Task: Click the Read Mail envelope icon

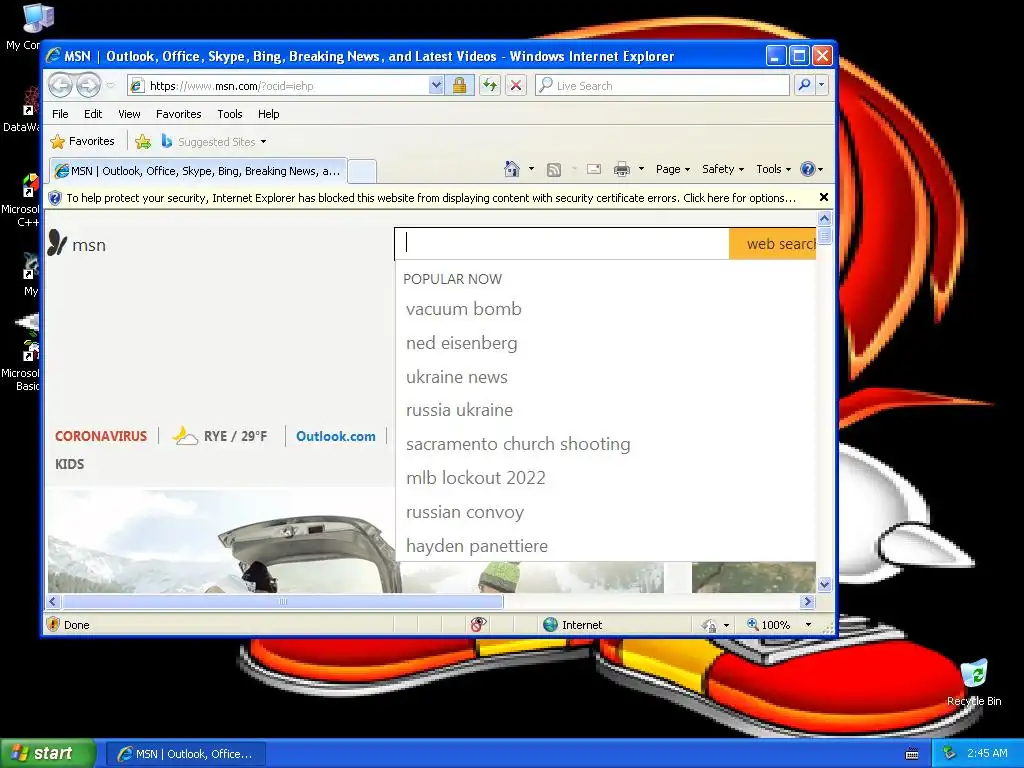Action: coord(594,169)
